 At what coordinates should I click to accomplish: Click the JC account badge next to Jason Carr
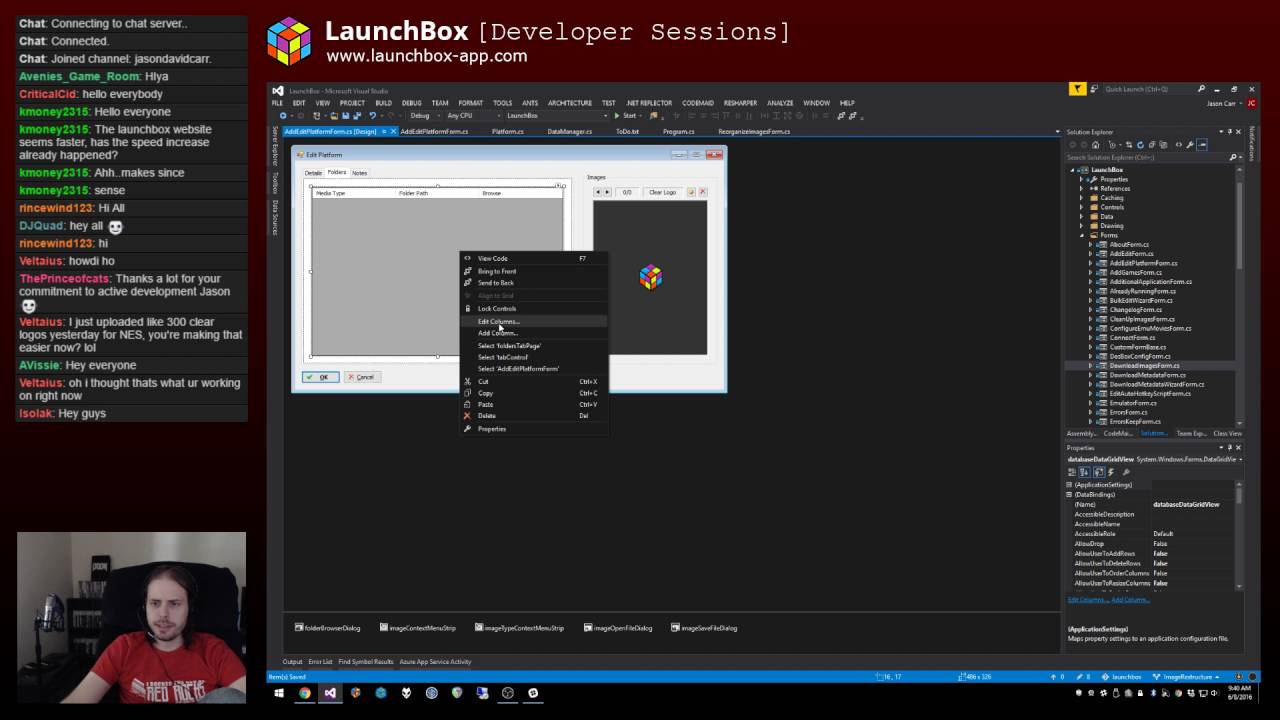click(x=1251, y=103)
